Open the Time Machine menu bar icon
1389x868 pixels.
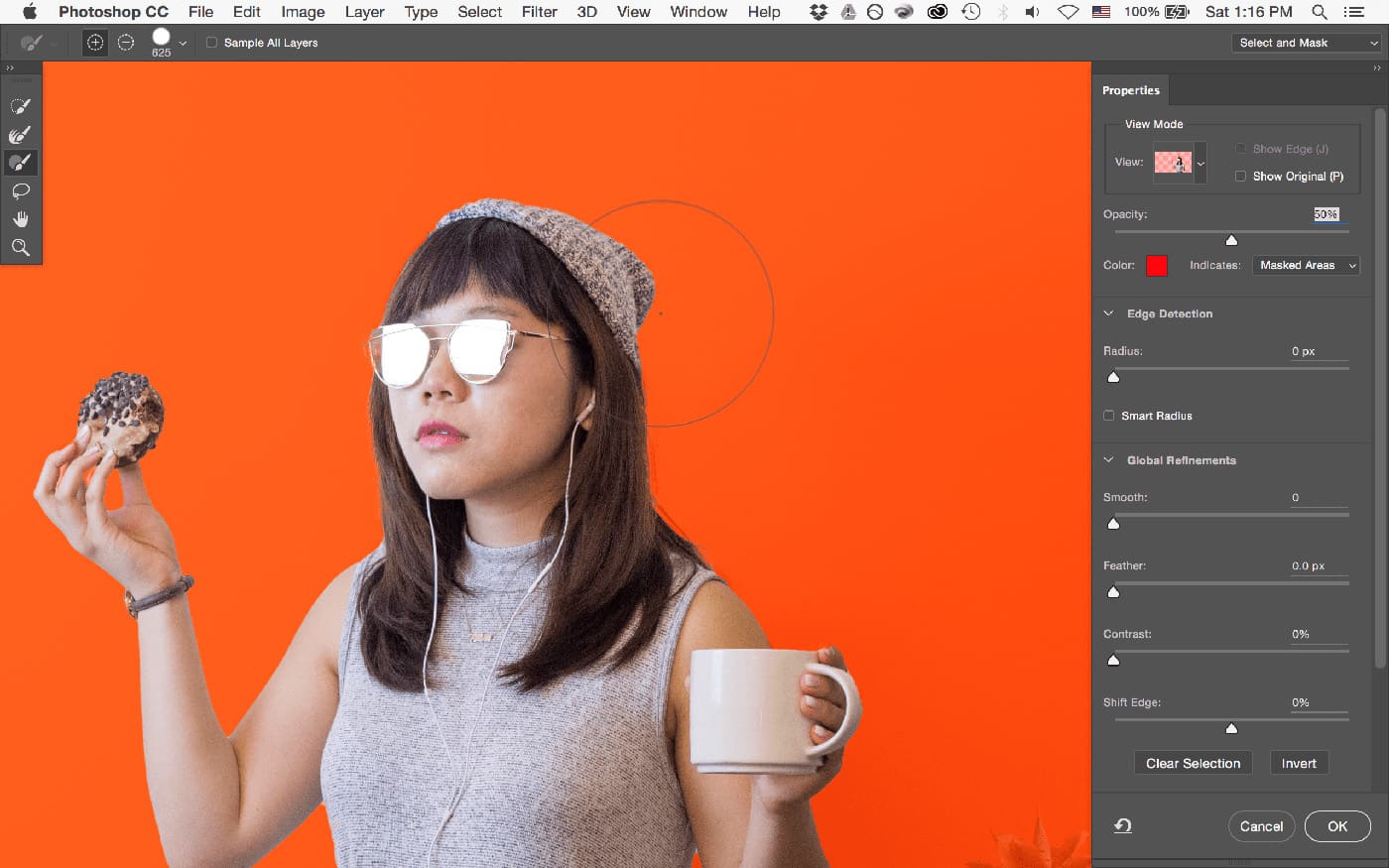point(970,12)
